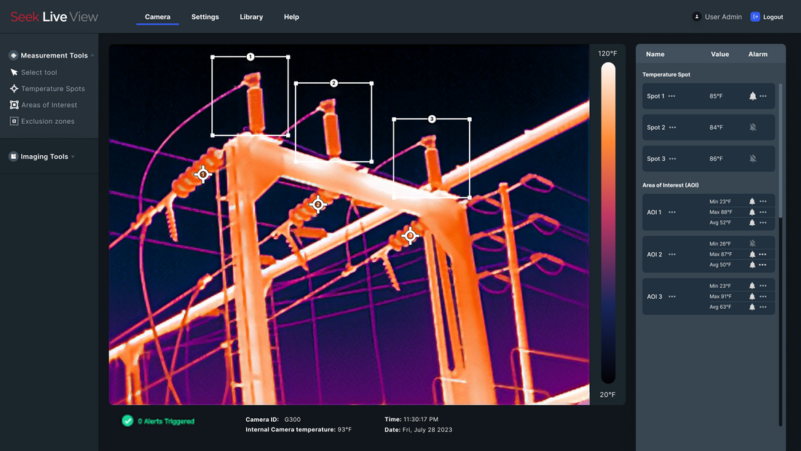Click the Seek Live View logo
Screen dimensions: 801x451
click(52, 17)
